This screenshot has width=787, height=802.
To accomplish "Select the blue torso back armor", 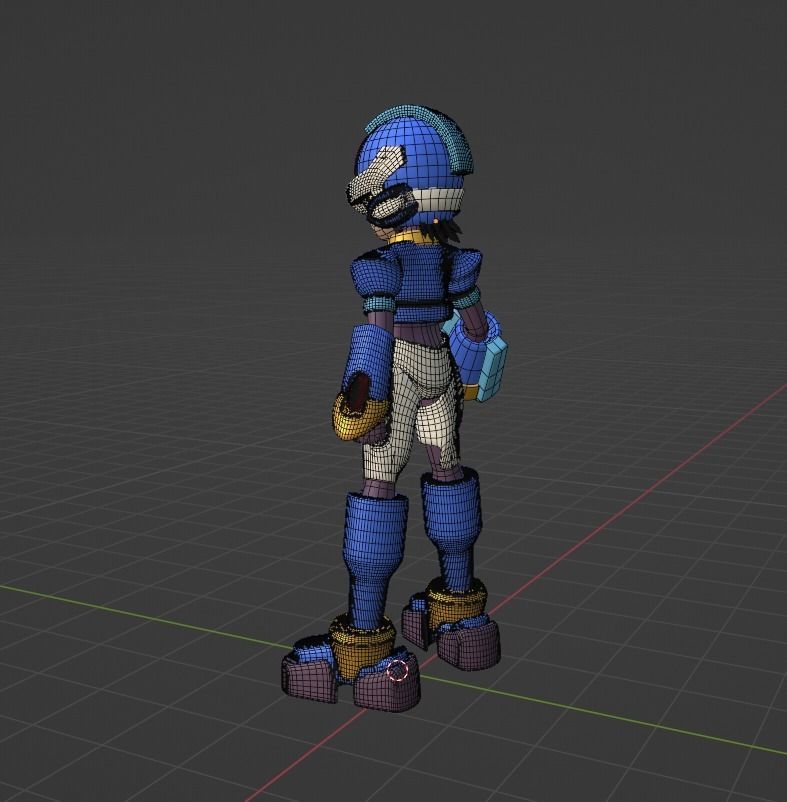I will click(x=422, y=279).
